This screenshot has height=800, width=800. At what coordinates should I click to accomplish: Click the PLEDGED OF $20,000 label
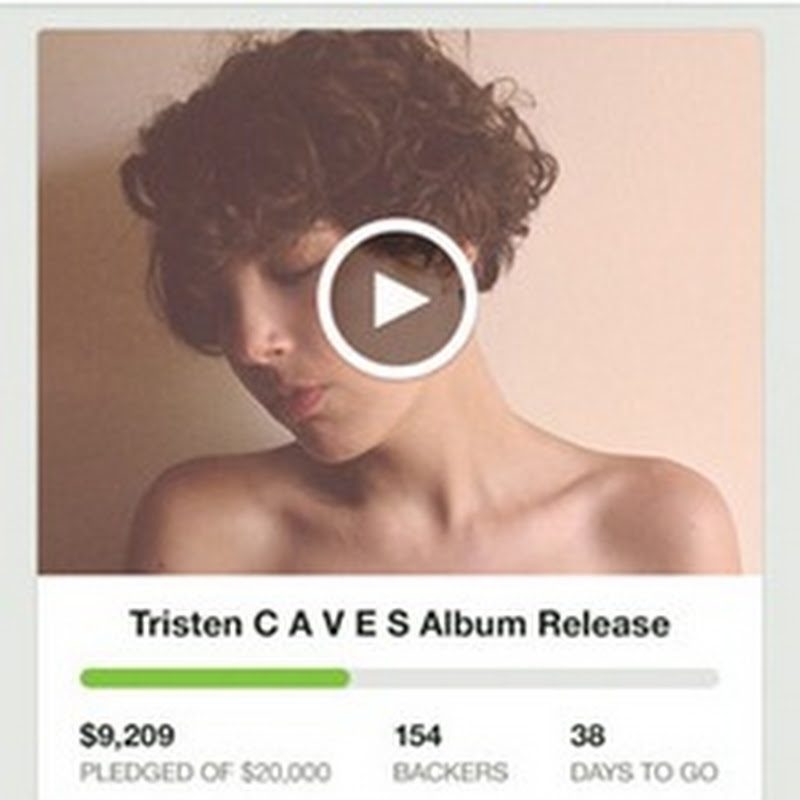point(205,772)
